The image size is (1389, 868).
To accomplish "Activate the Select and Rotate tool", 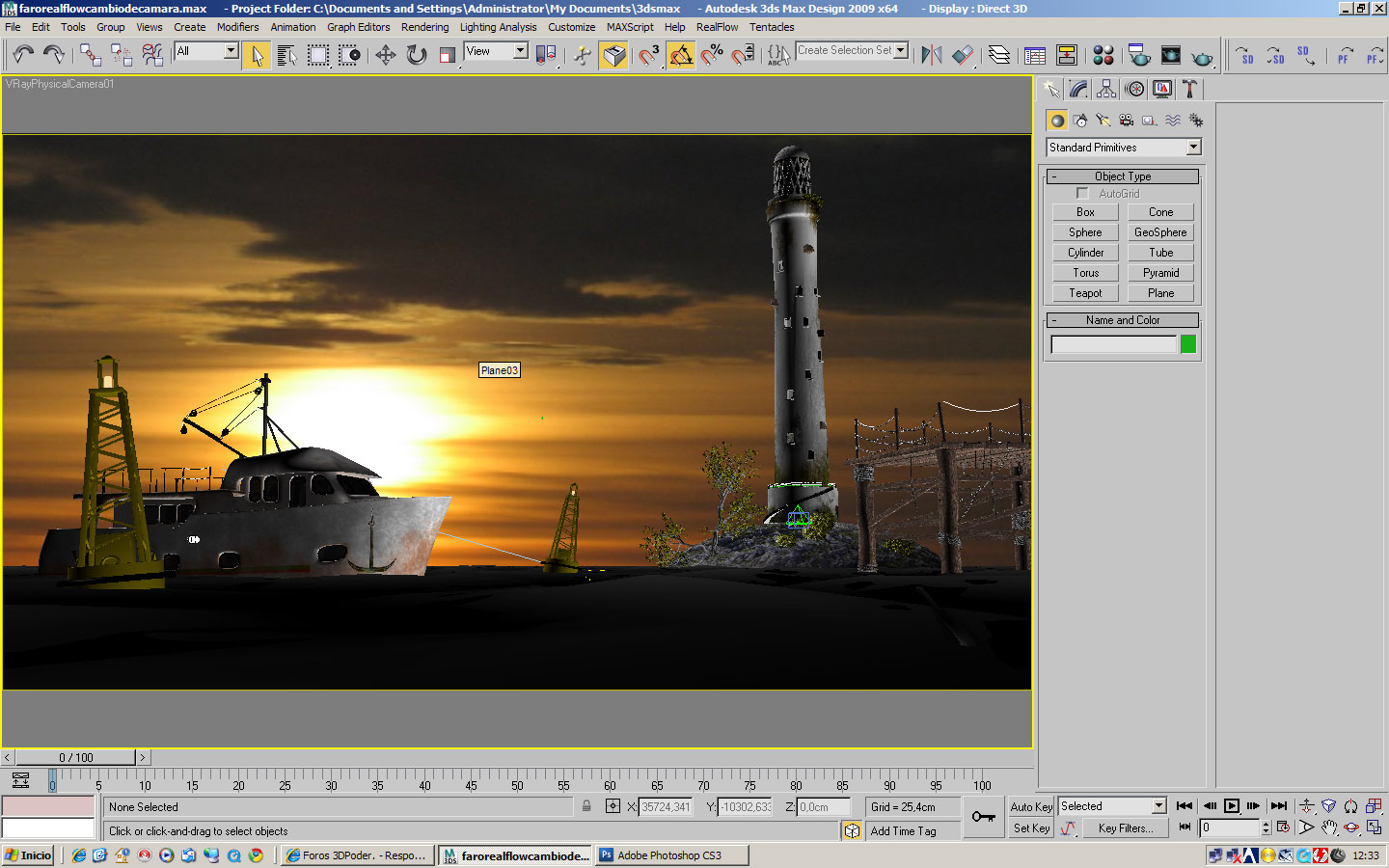I will pyautogui.click(x=417, y=55).
